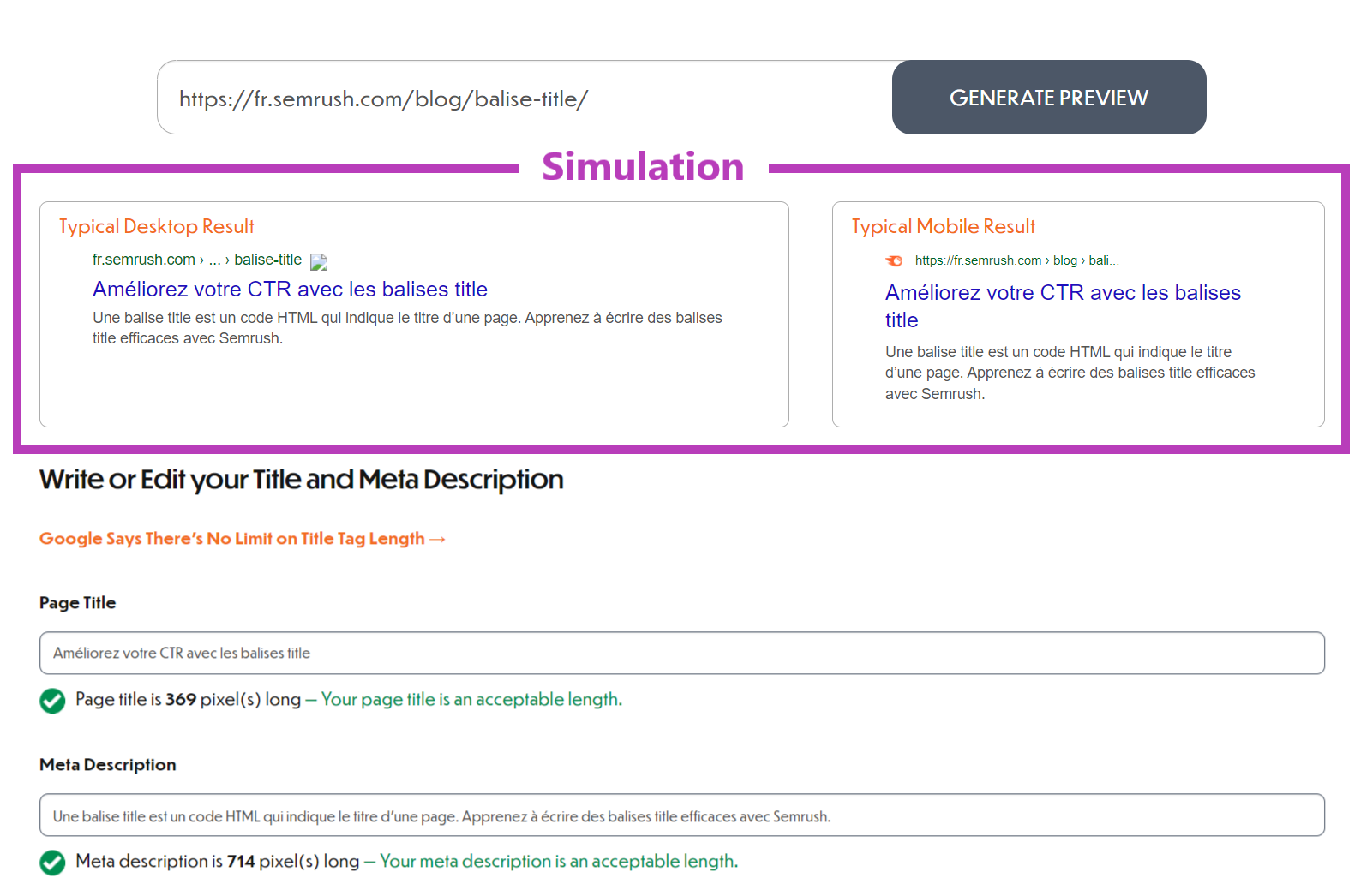
Task: Click into the Meta Description text field
Action: pos(681,815)
